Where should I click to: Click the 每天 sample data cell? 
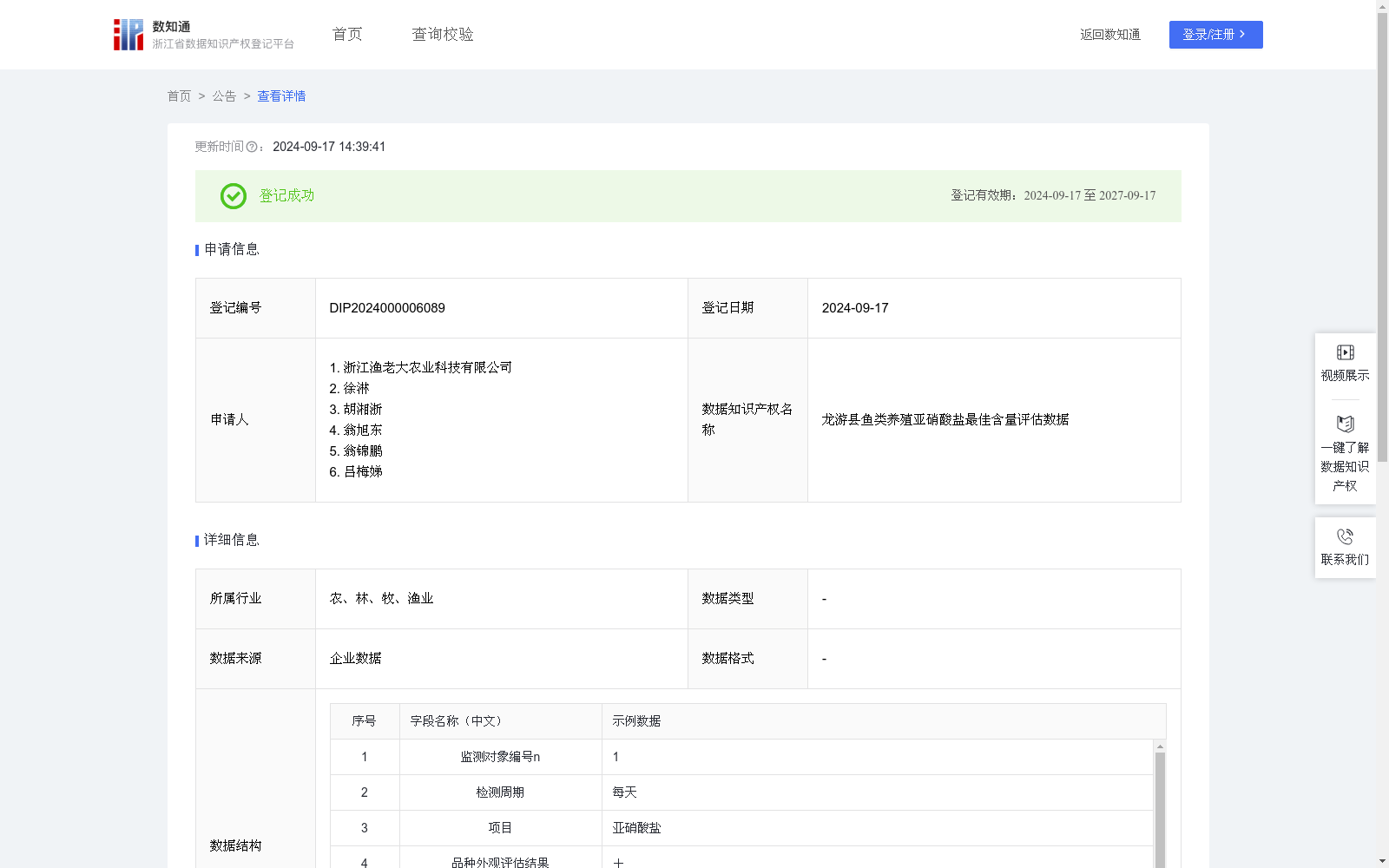click(x=877, y=792)
